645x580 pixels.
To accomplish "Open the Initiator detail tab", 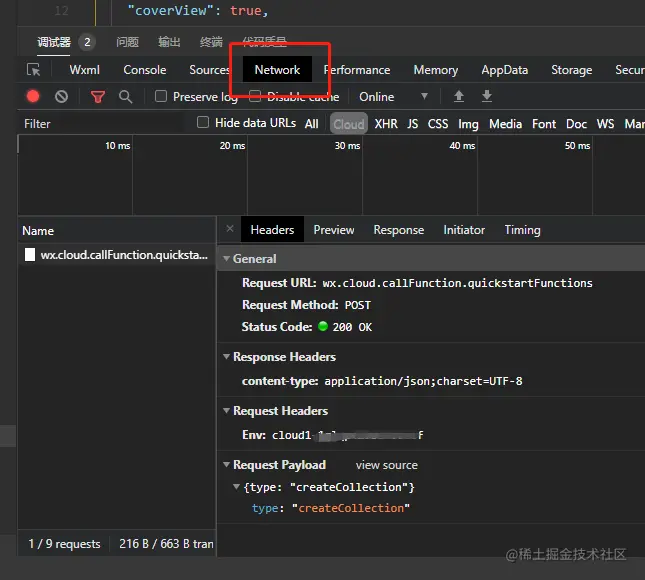I will [x=464, y=230].
